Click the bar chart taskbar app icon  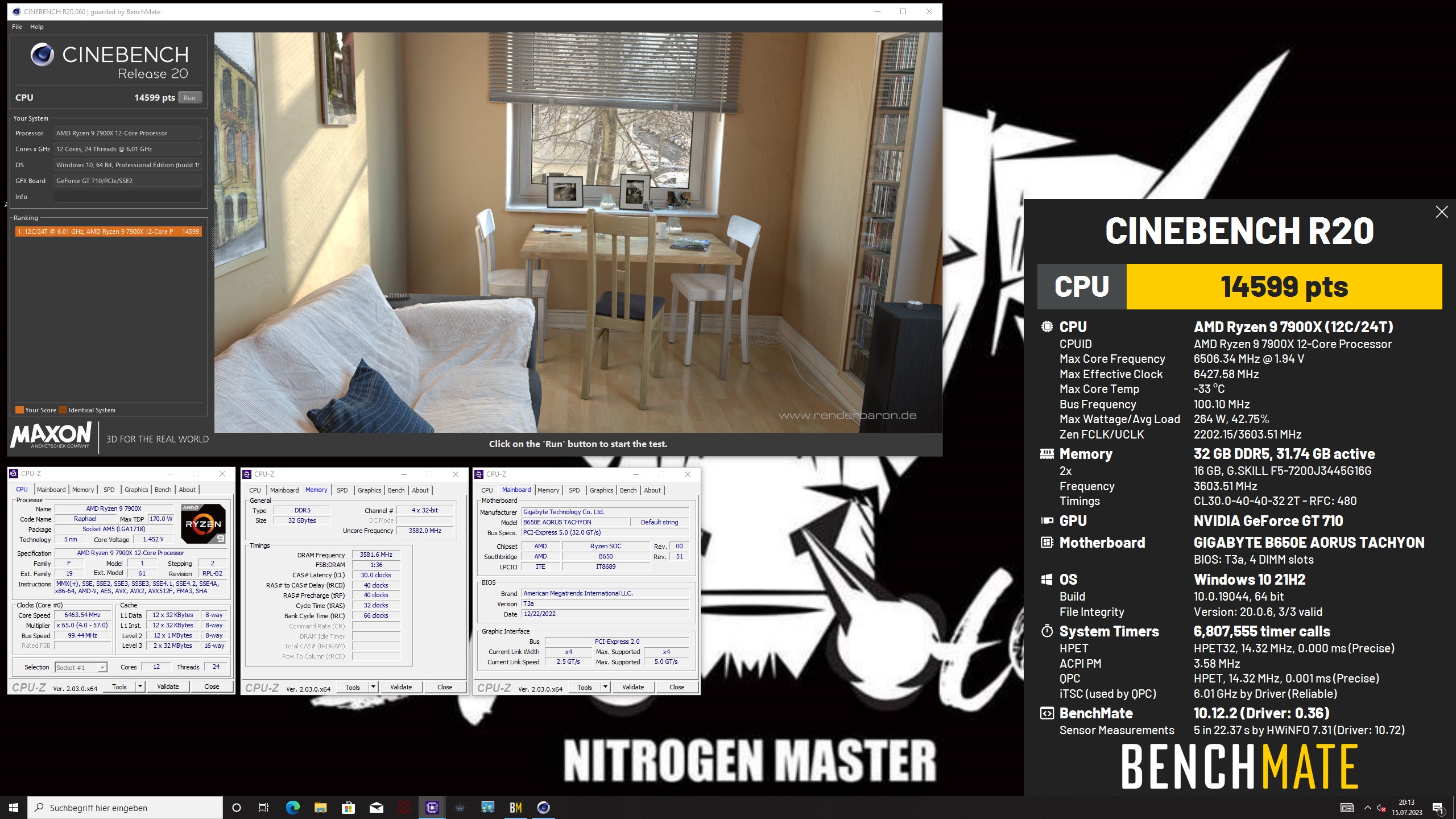[488, 808]
